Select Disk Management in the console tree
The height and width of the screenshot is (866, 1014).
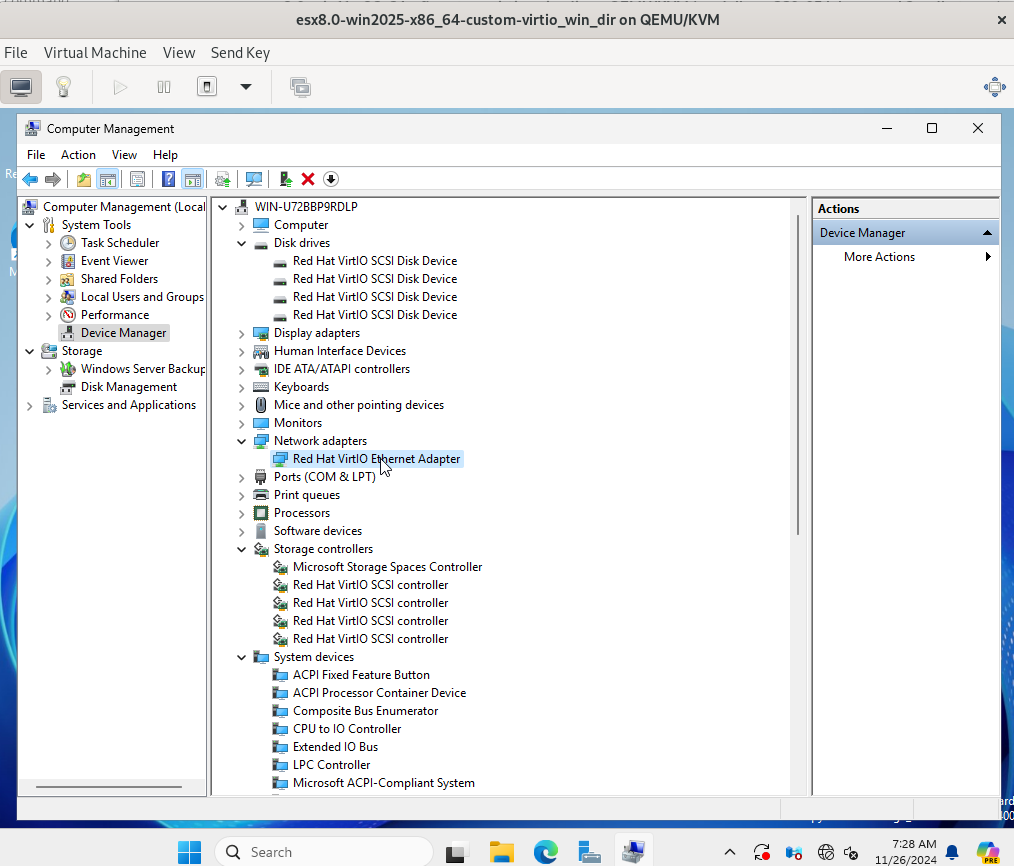(128, 387)
